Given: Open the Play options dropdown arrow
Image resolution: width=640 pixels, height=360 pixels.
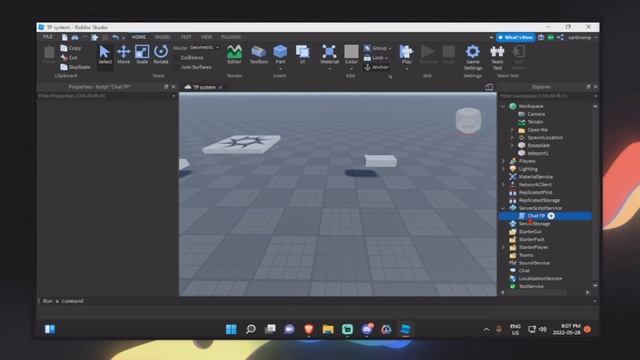Looking at the screenshot, I should tap(407, 69).
